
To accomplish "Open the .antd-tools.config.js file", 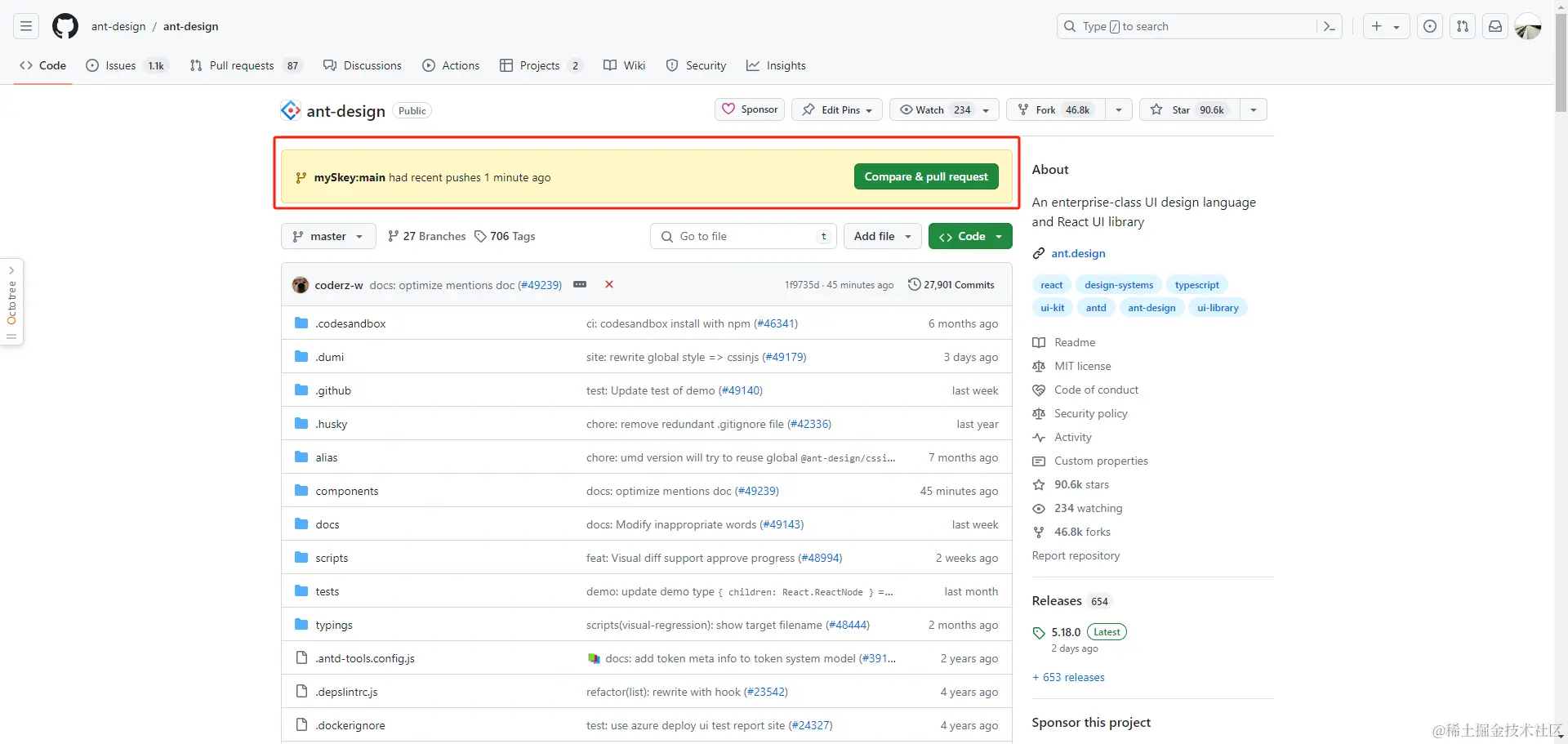I will [x=365, y=658].
